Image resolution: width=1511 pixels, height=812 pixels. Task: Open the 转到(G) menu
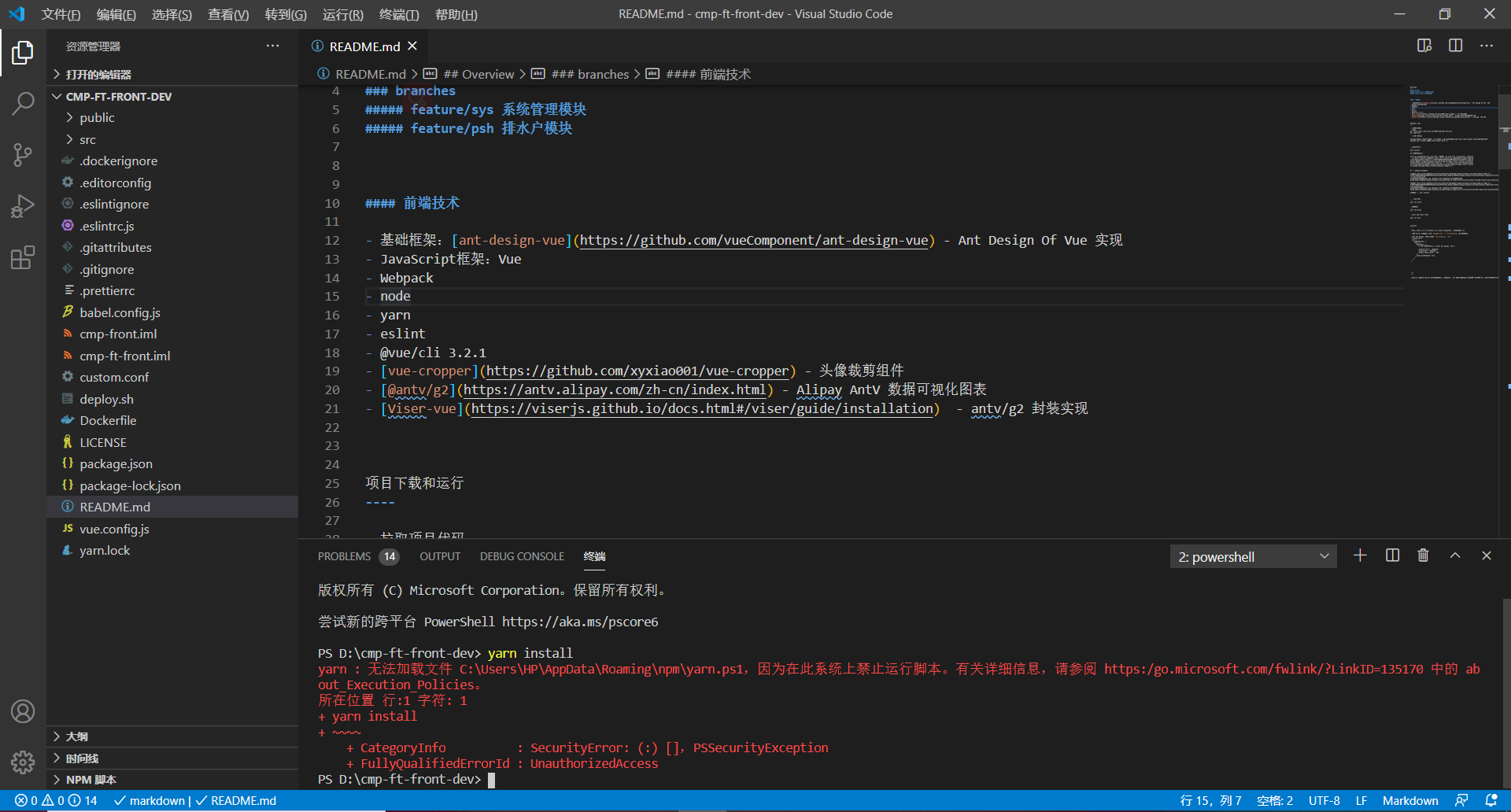pos(286,14)
